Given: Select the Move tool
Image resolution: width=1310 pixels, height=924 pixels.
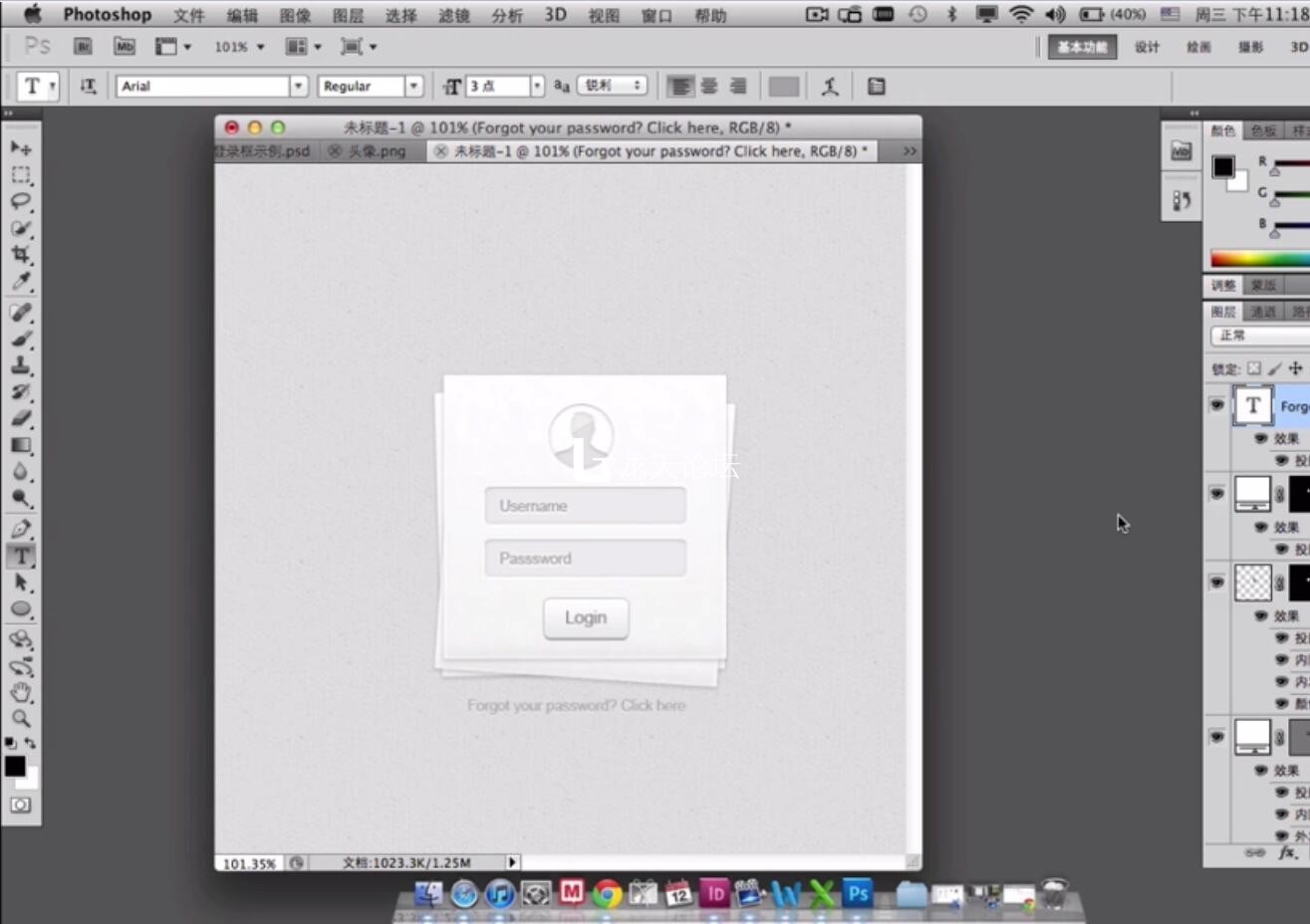Looking at the screenshot, I should point(21,148).
